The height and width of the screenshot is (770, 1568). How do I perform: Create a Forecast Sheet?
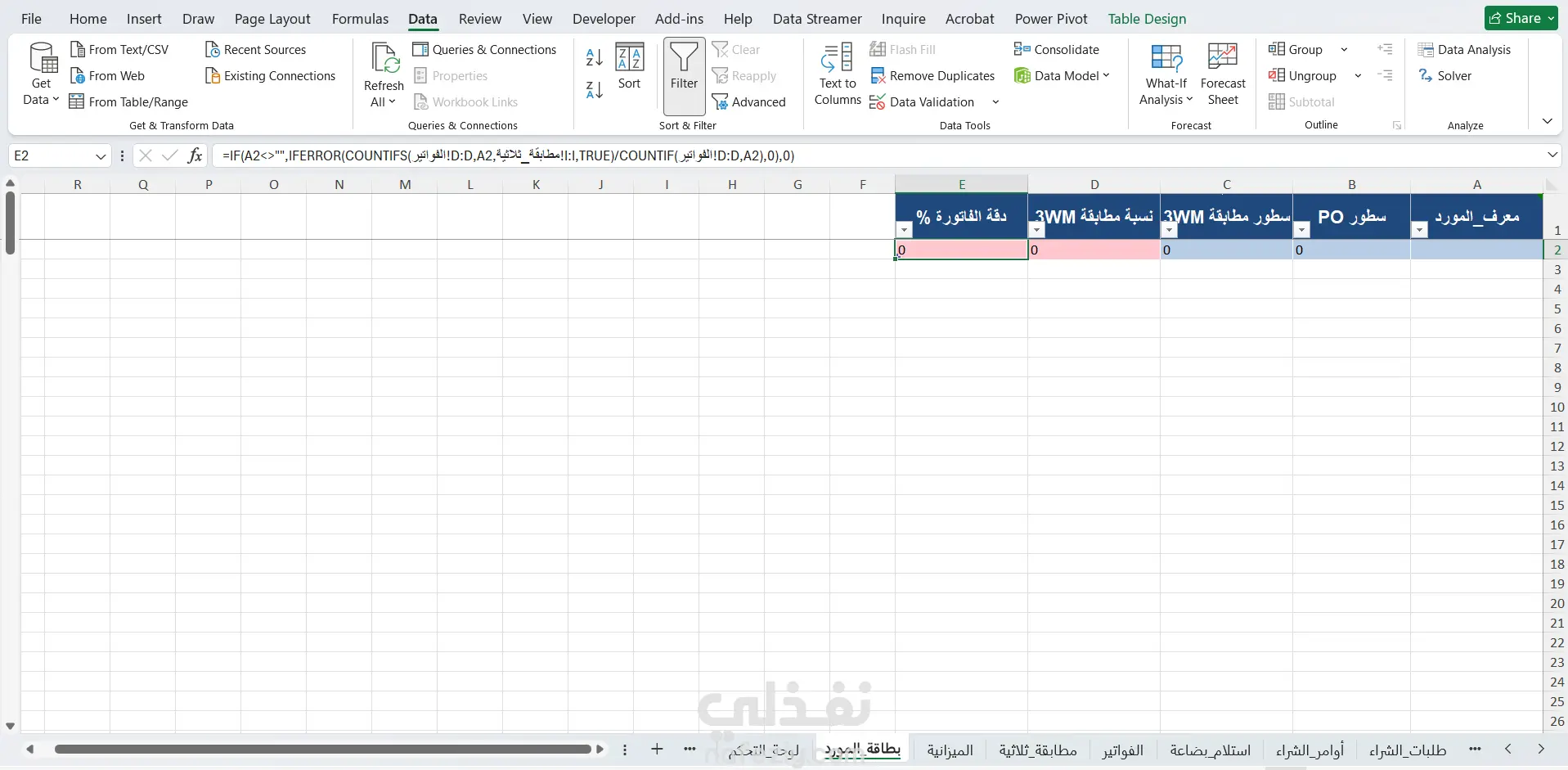coord(1223,74)
